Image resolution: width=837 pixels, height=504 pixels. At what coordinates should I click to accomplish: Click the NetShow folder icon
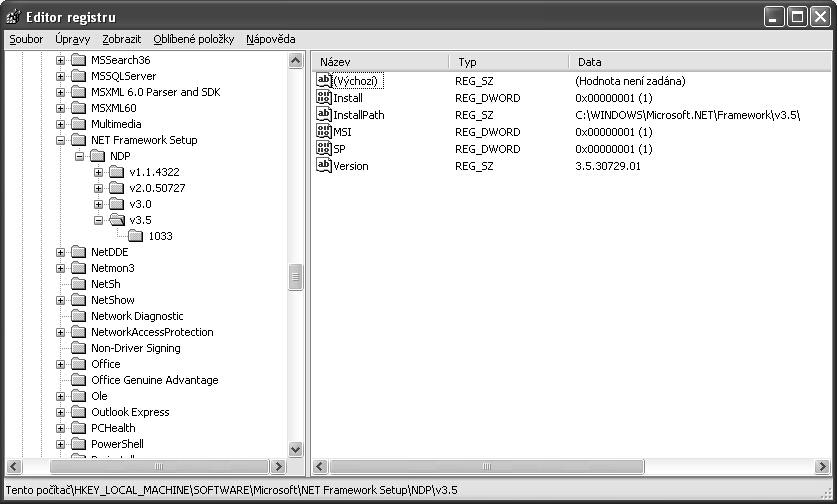coord(78,300)
